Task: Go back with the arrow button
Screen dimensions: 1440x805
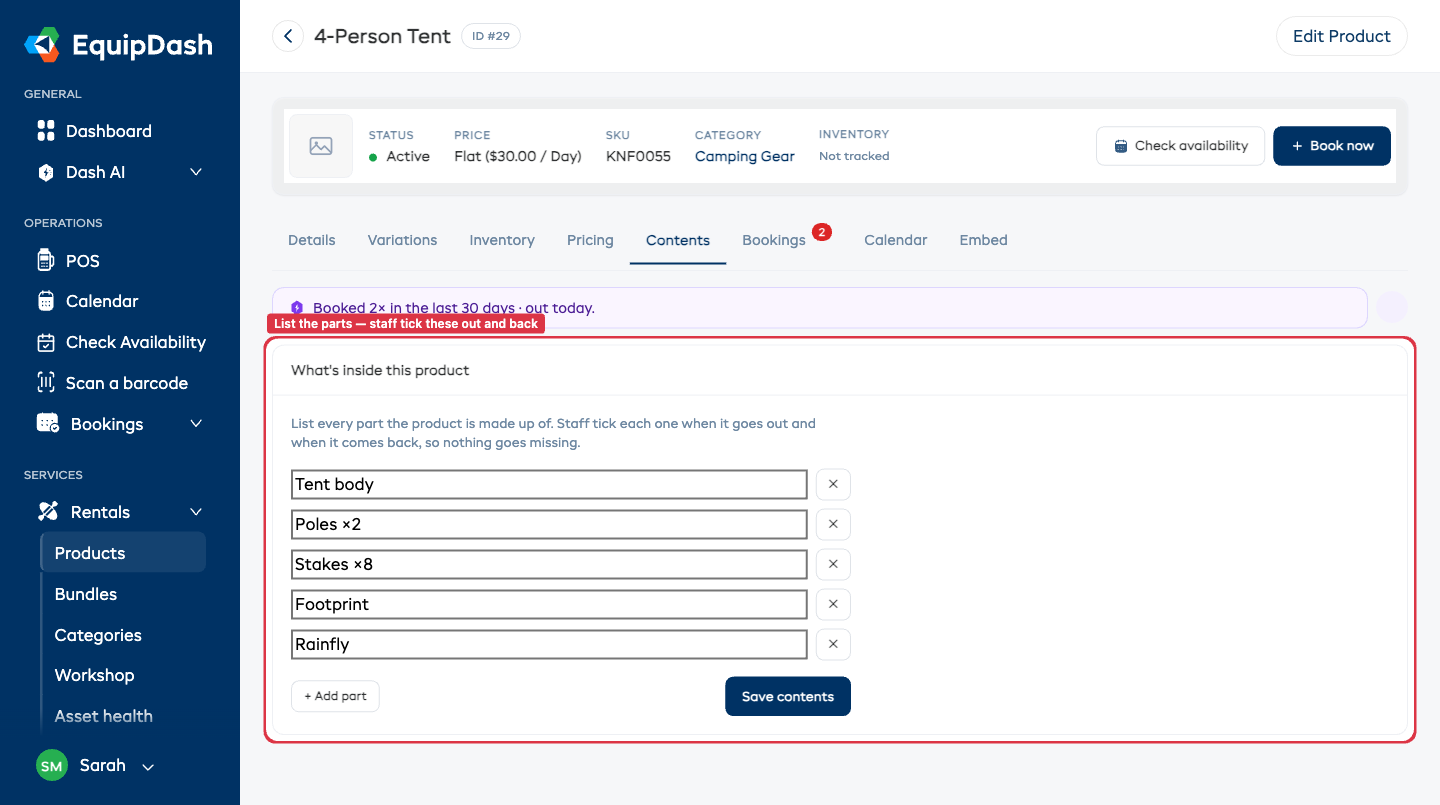Action: click(288, 37)
